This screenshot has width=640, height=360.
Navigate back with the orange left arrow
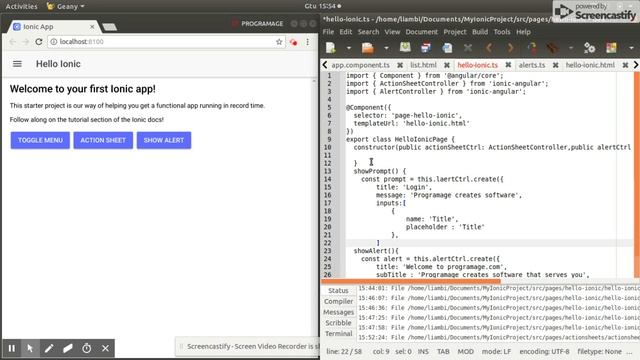pos(489,48)
